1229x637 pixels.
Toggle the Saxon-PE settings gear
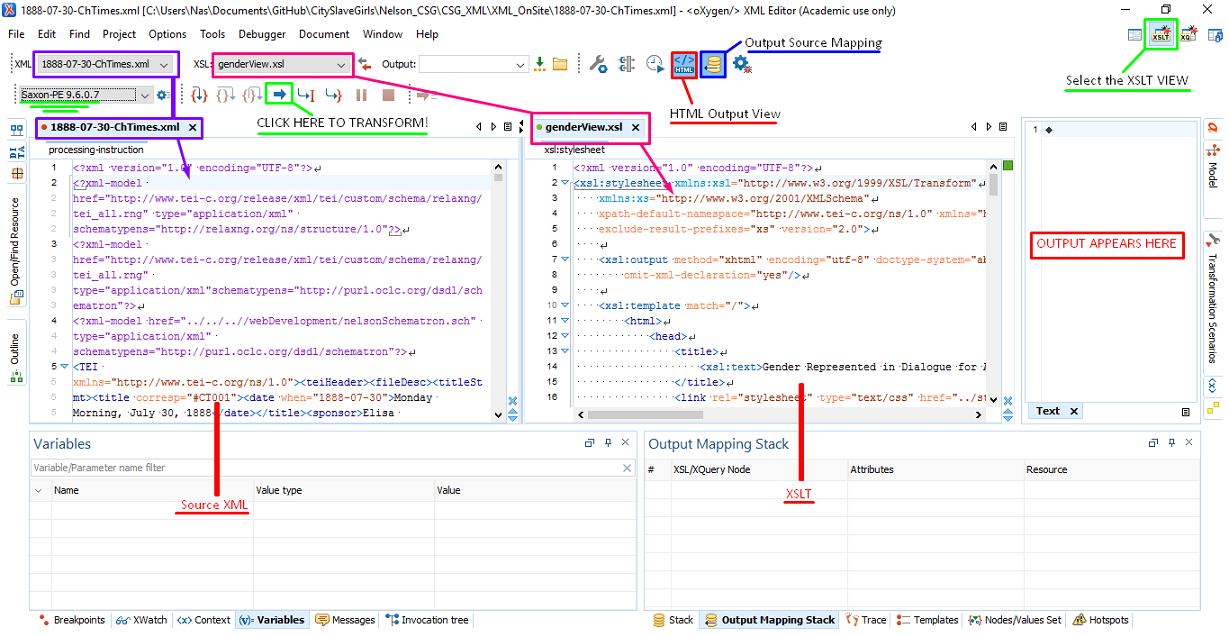coord(161,94)
